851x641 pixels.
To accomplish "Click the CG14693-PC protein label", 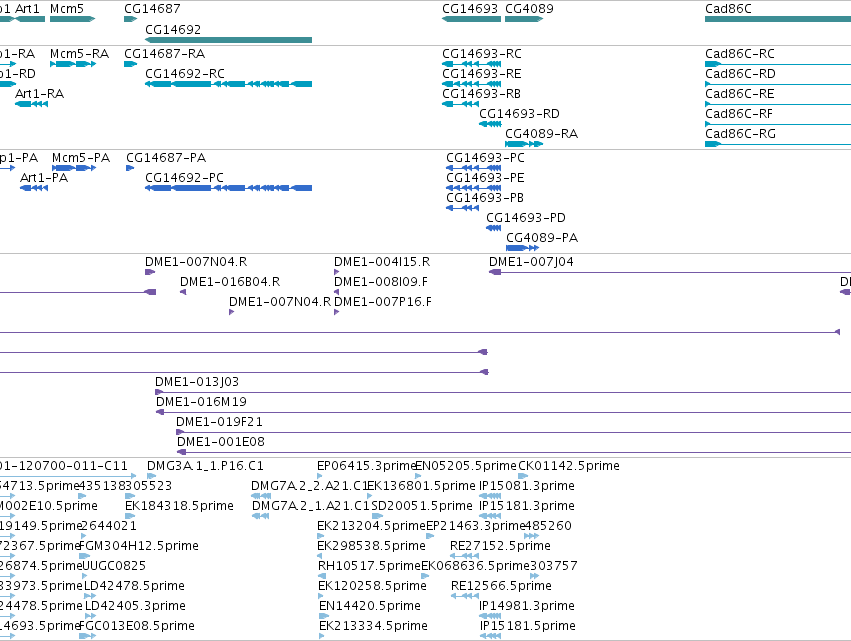I will (486, 158).
